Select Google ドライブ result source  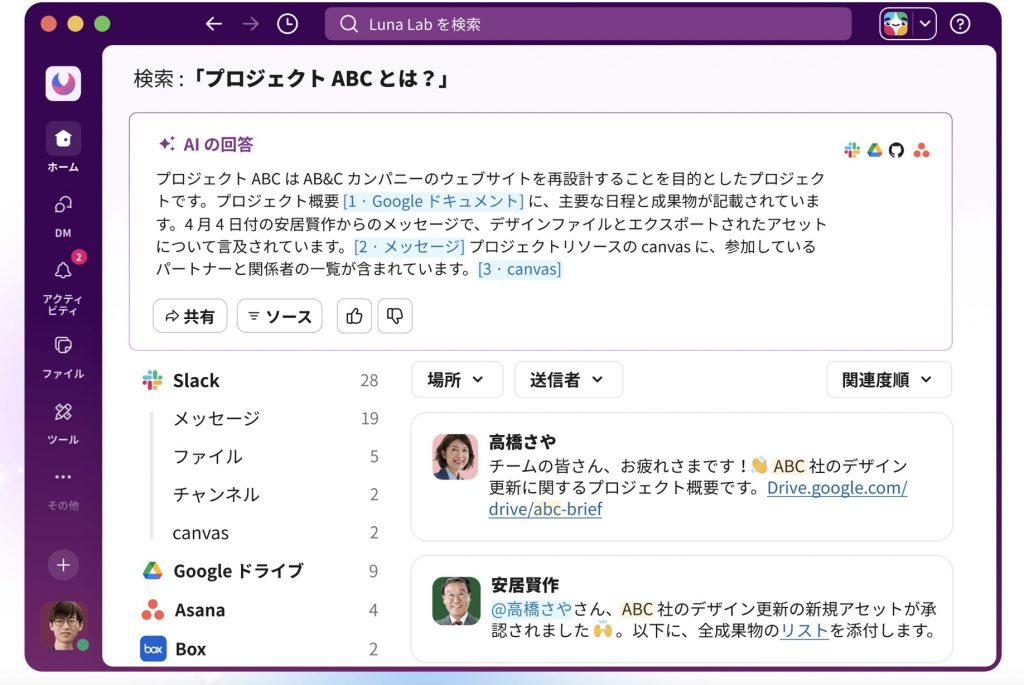[x=238, y=571]
